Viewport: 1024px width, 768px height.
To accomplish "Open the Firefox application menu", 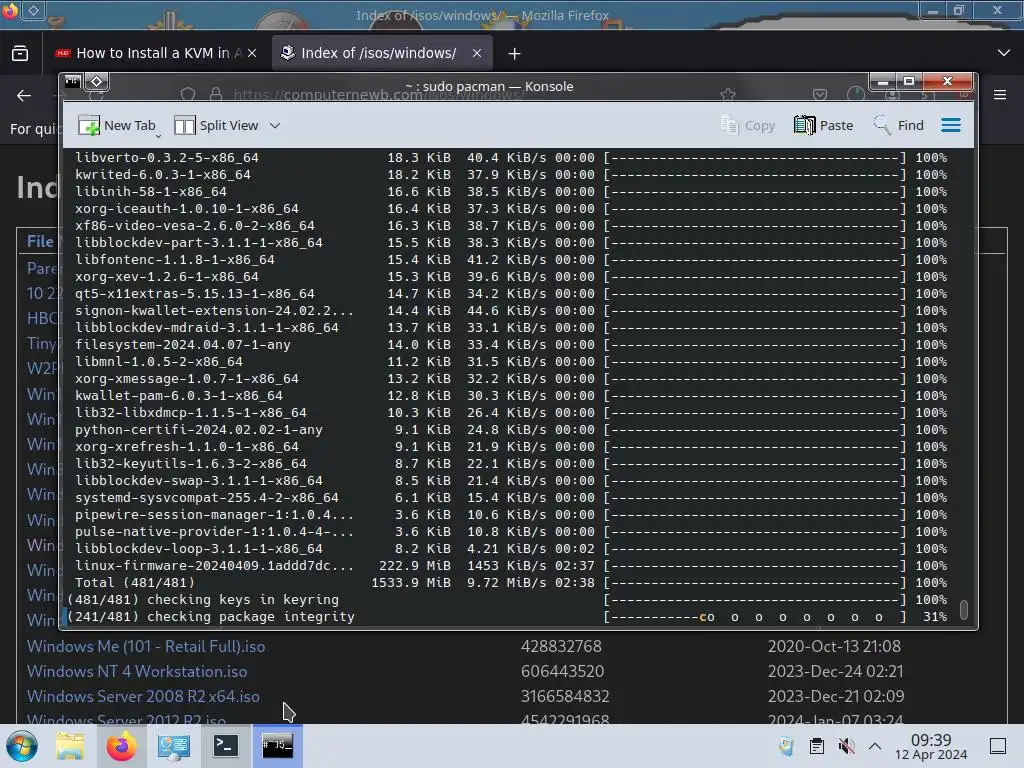I will pos(1000,95).
